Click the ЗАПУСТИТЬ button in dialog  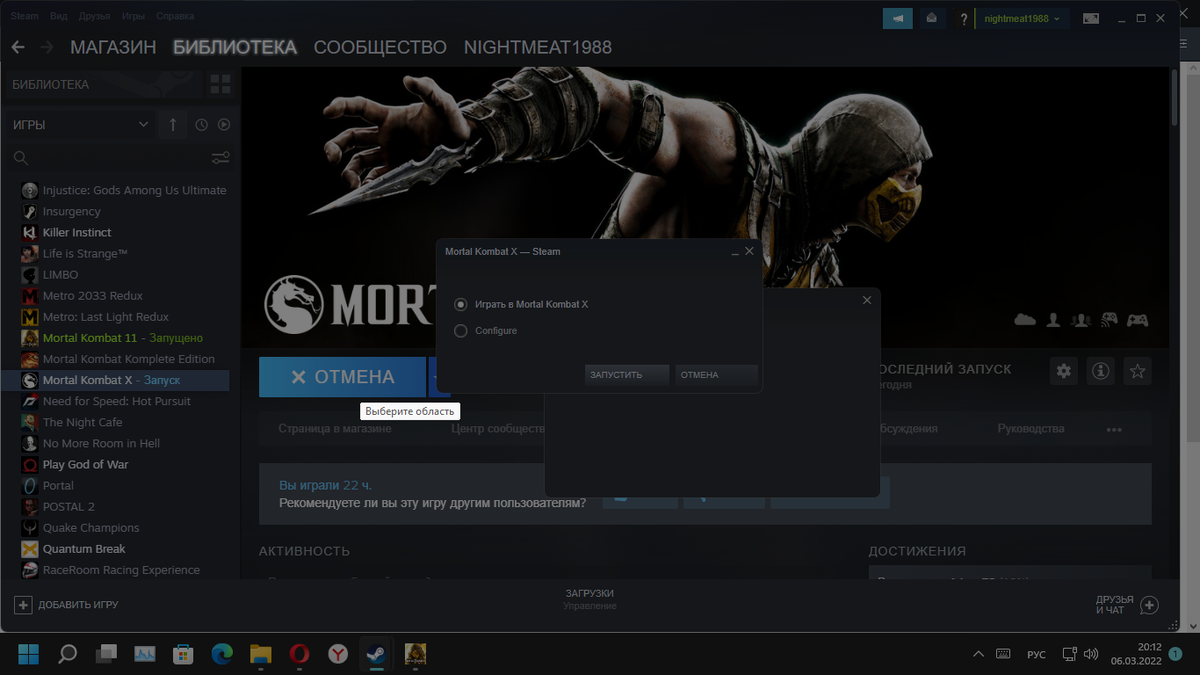pyautogui.click(x=627, y=375)
